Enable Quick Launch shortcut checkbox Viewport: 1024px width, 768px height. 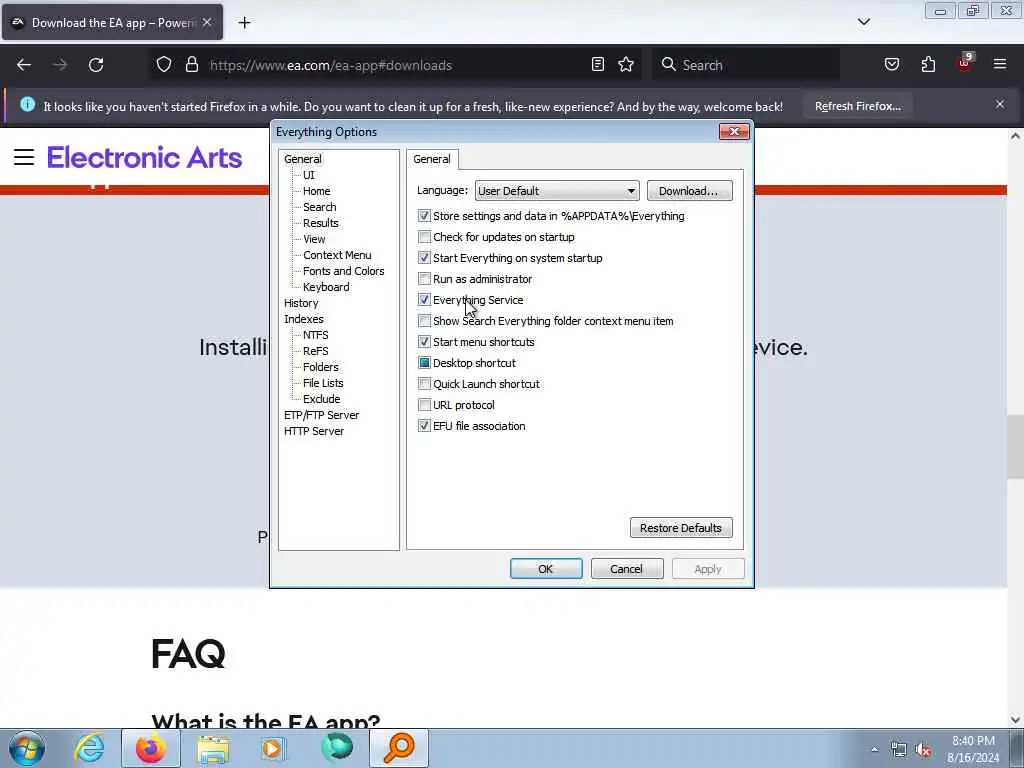[424, 384]
